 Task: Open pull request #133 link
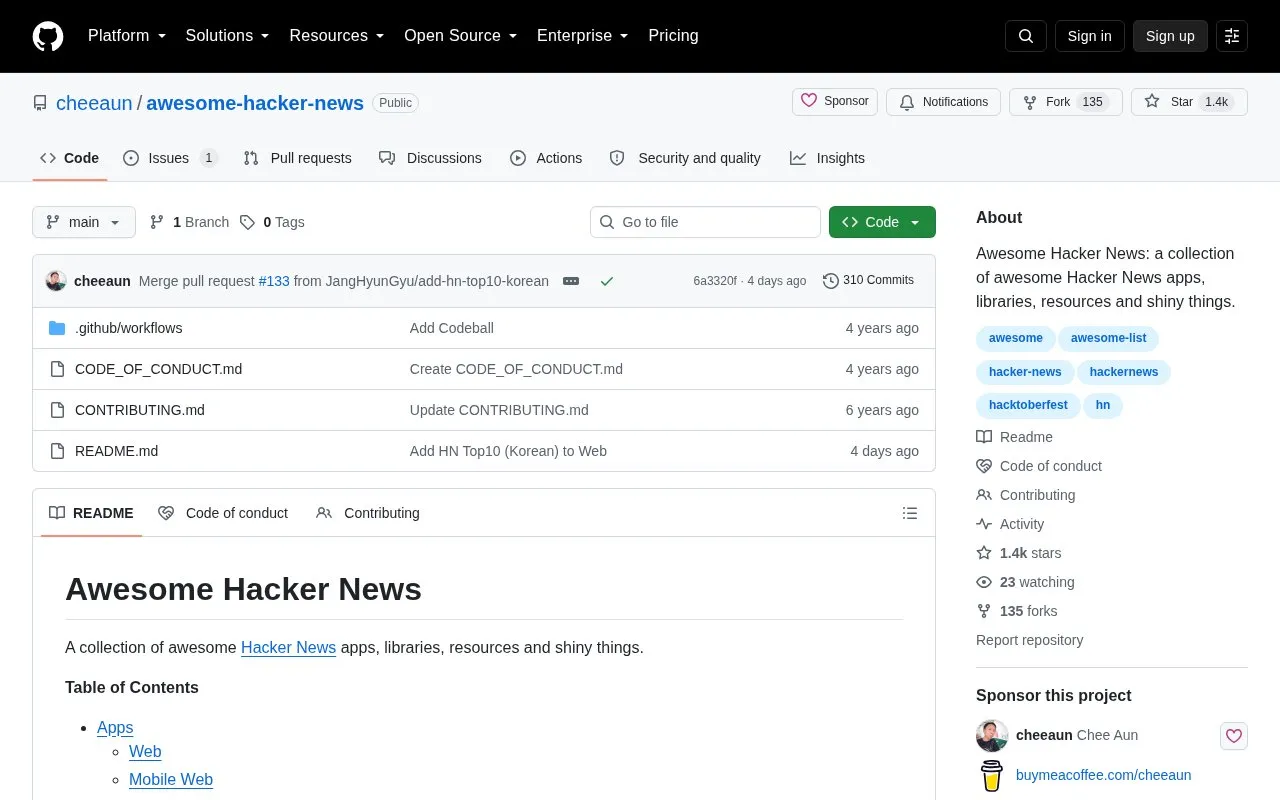274,281
